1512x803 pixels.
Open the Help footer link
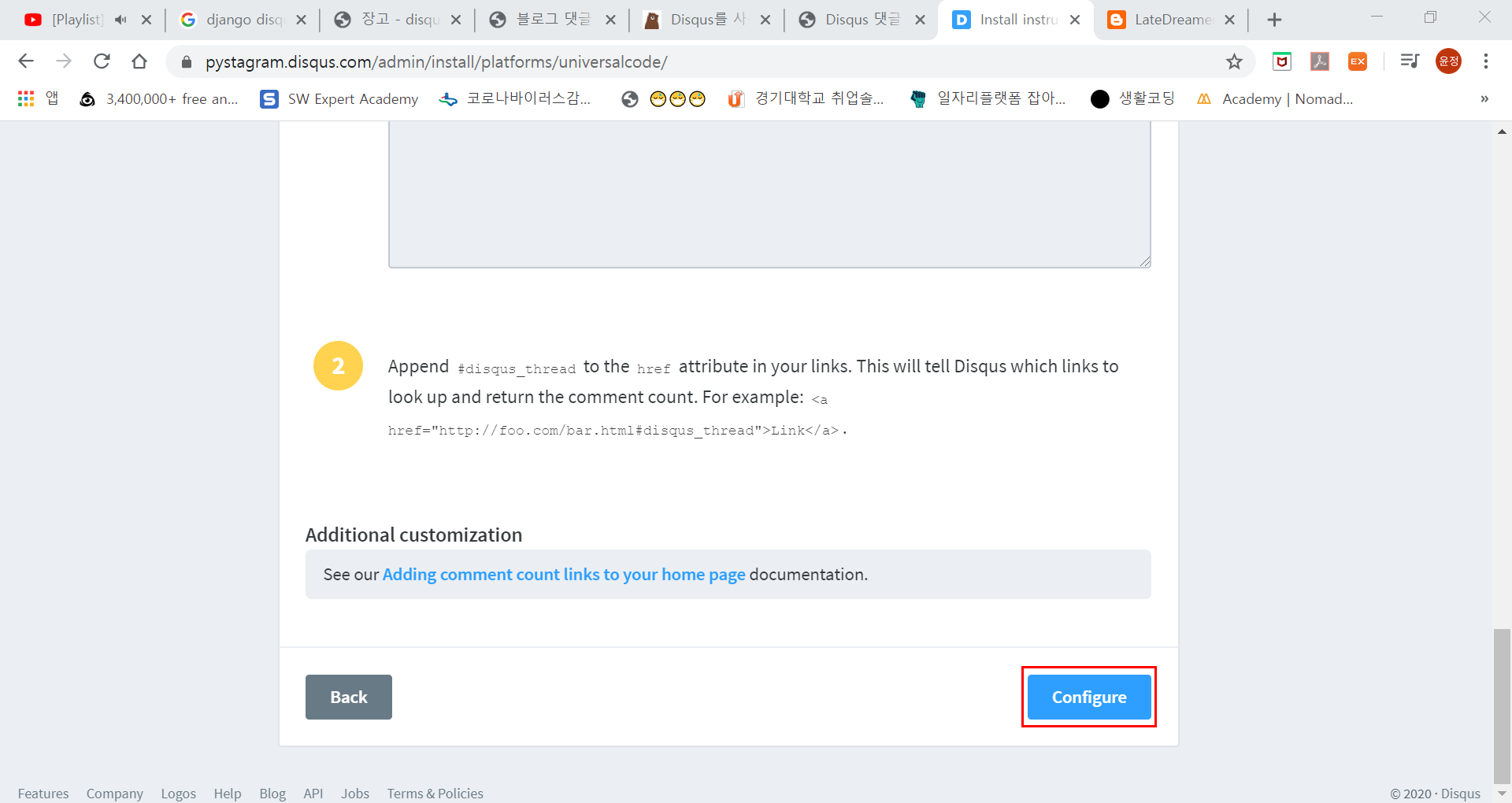pyautogui.click(x=228, y=794)
